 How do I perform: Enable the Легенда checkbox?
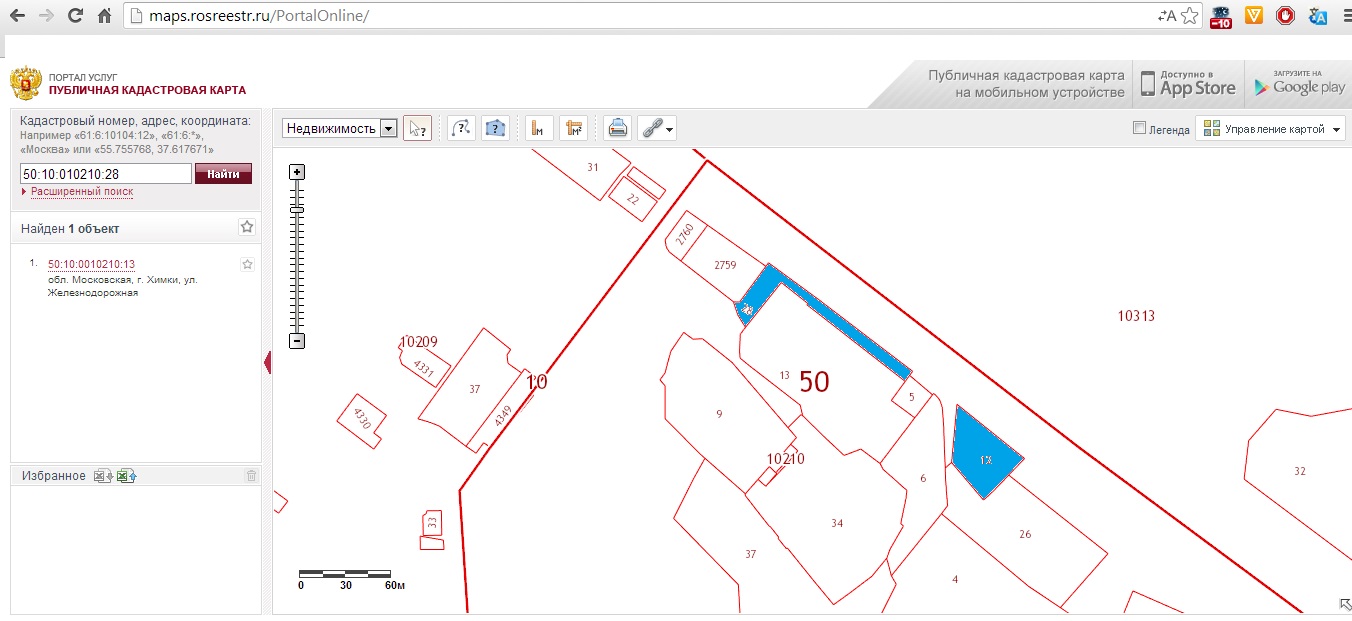(1139, 128)
